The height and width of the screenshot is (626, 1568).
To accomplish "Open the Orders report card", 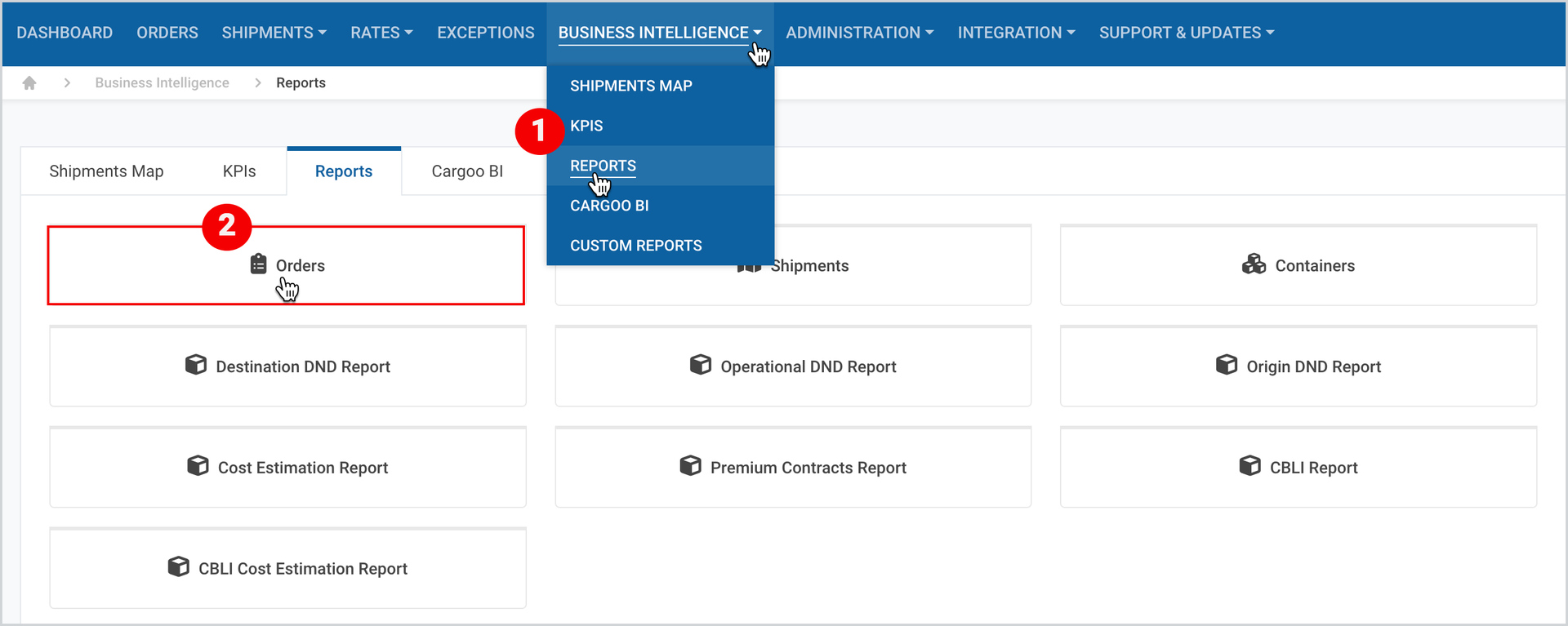I will pos(286,265).
